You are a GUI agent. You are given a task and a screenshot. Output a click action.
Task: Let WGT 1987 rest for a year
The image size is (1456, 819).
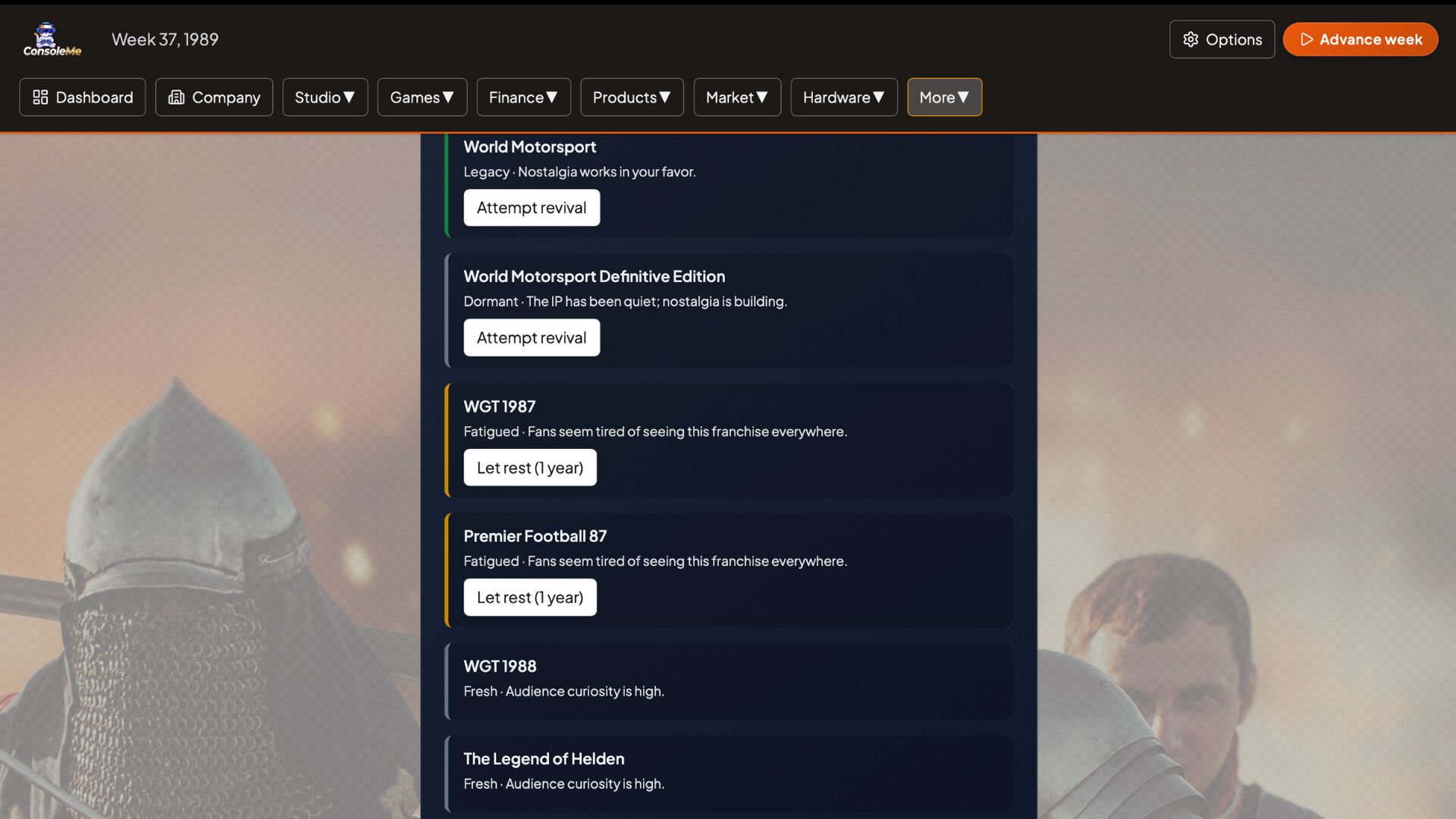coord(529,467)
